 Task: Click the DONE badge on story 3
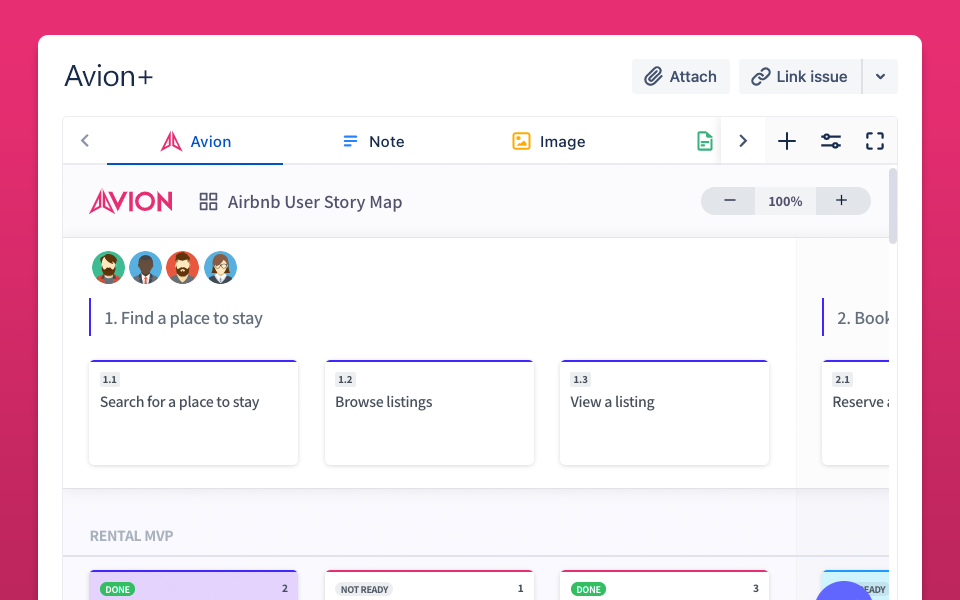(588, 589)
